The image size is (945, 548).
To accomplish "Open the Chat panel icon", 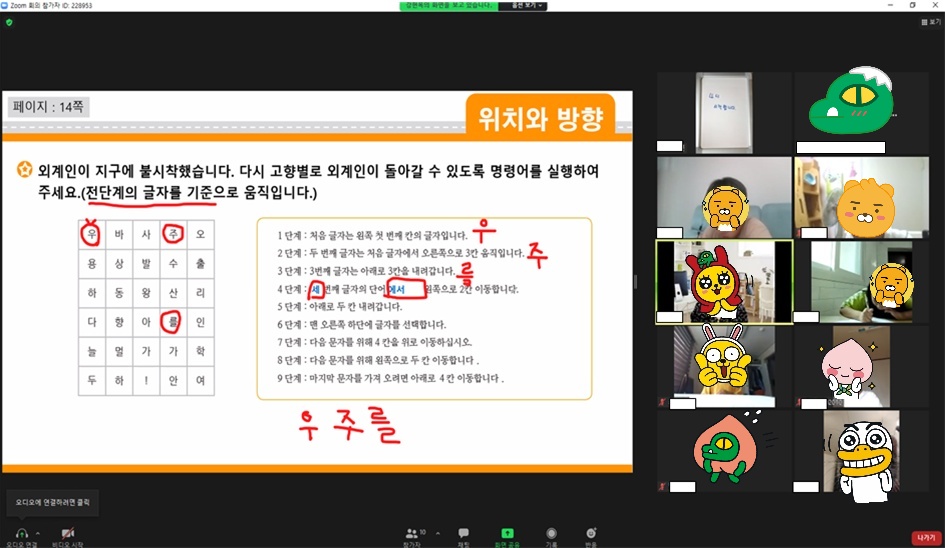I will [463, 533].
